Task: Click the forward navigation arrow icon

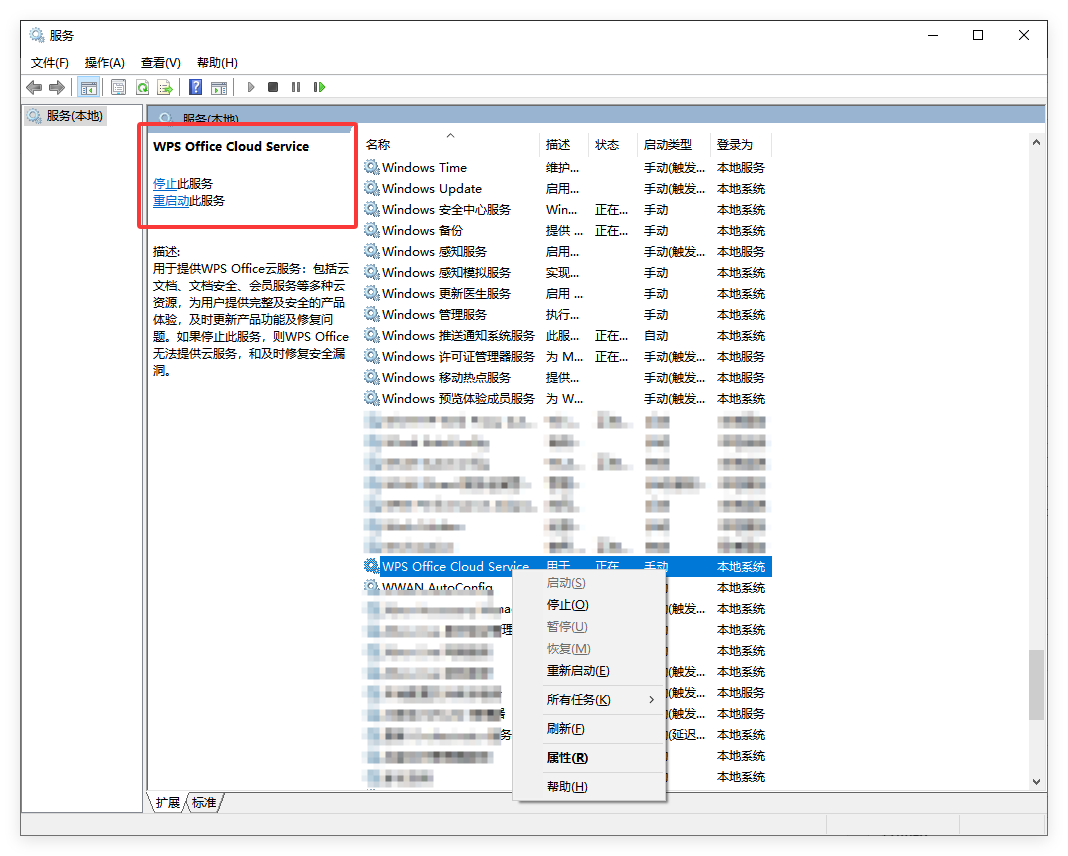Action: click(58, 87)
